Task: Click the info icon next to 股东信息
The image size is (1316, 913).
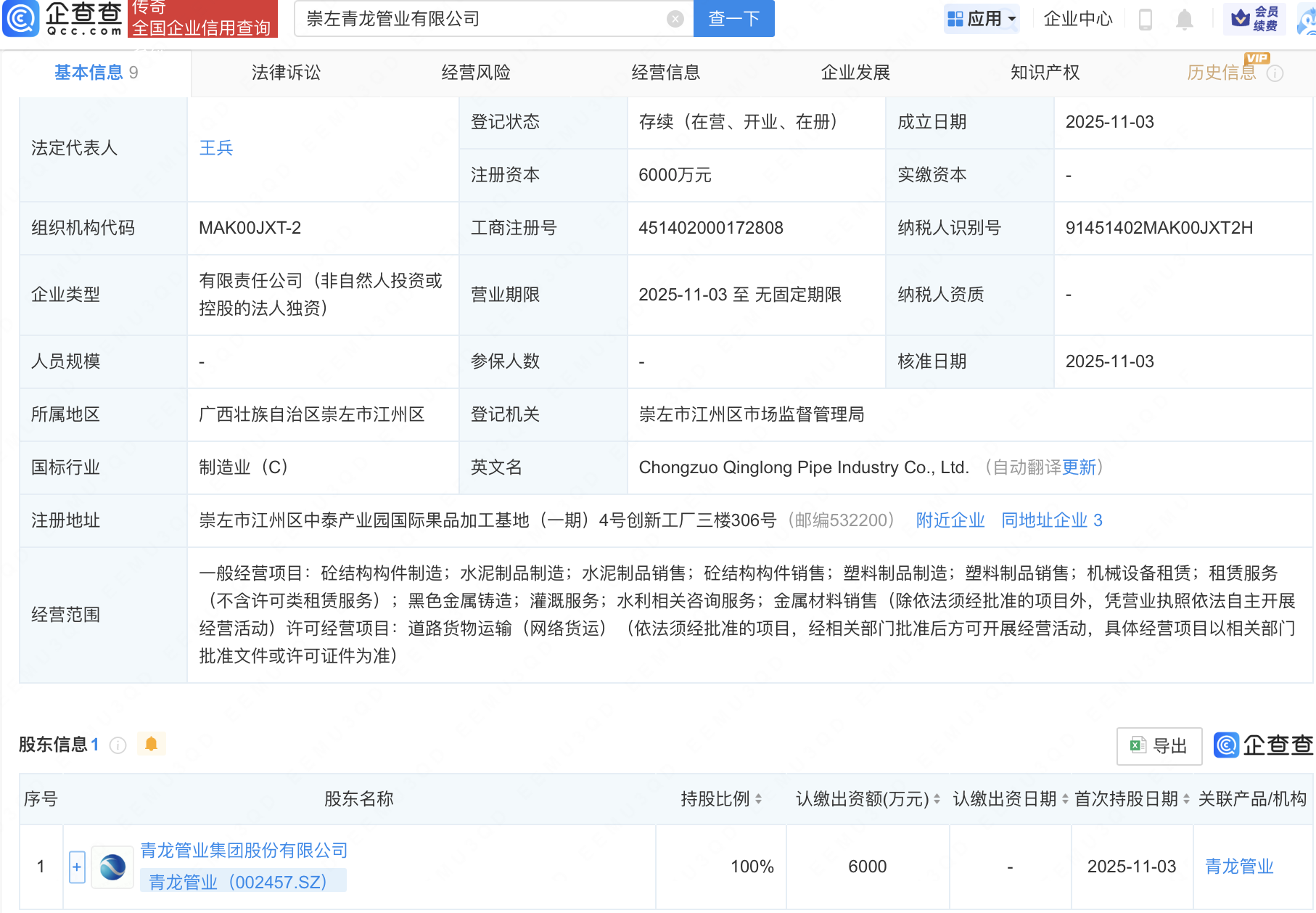Action: (118, 745)
